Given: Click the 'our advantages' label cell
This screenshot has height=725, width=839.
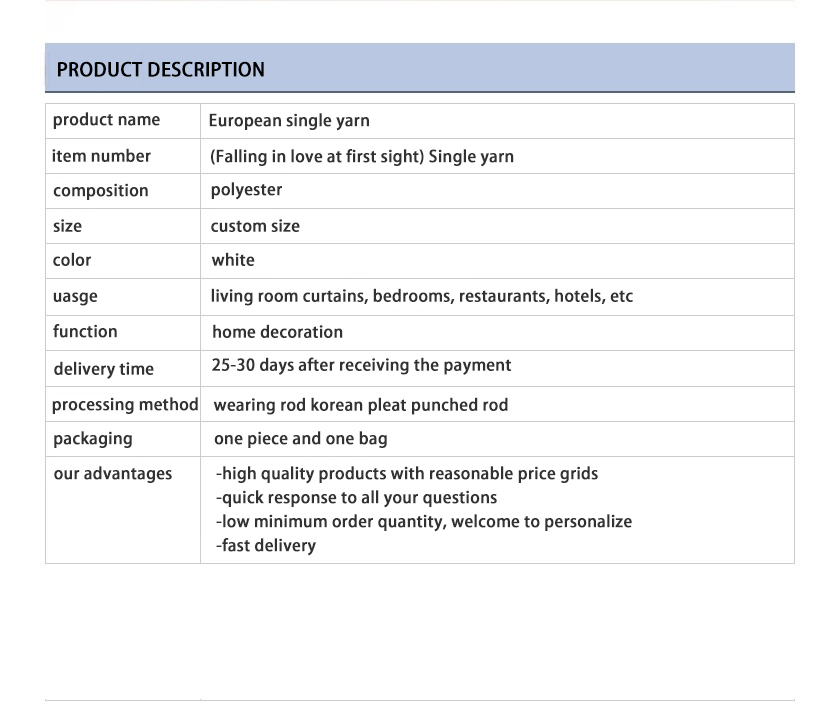Looking at the screenshot, I should [112, 474].
